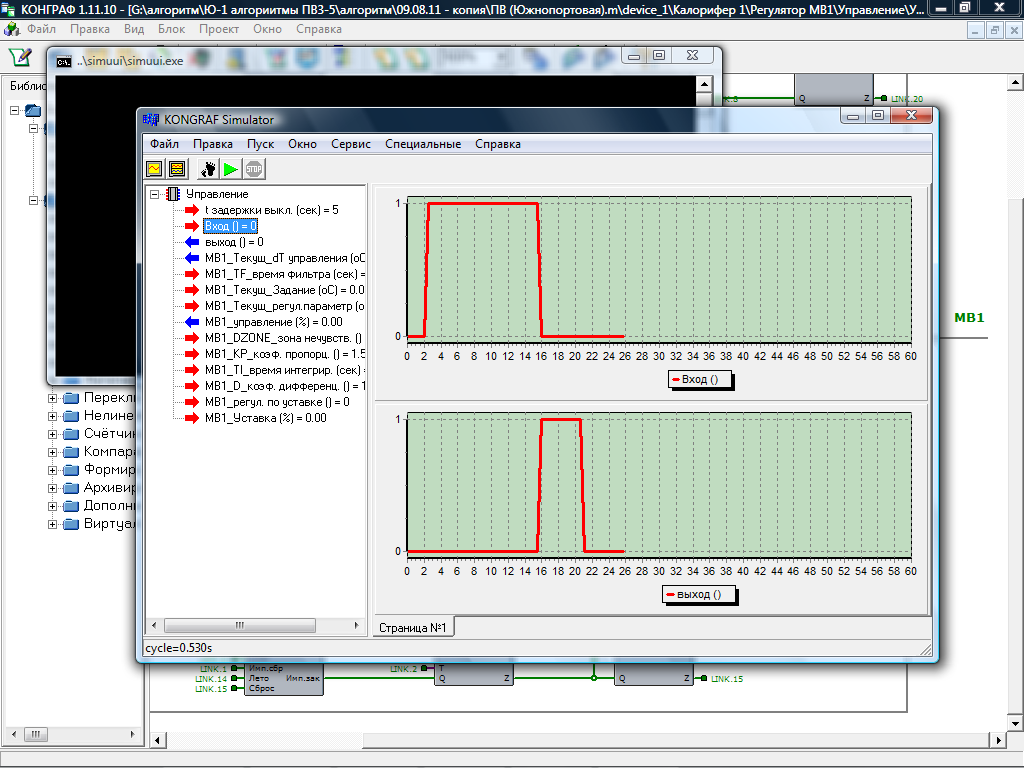Open the Блок menu in main КОНГРАФ window
1024x768 pixels.
pyautogui.click(x=171, y=29)
